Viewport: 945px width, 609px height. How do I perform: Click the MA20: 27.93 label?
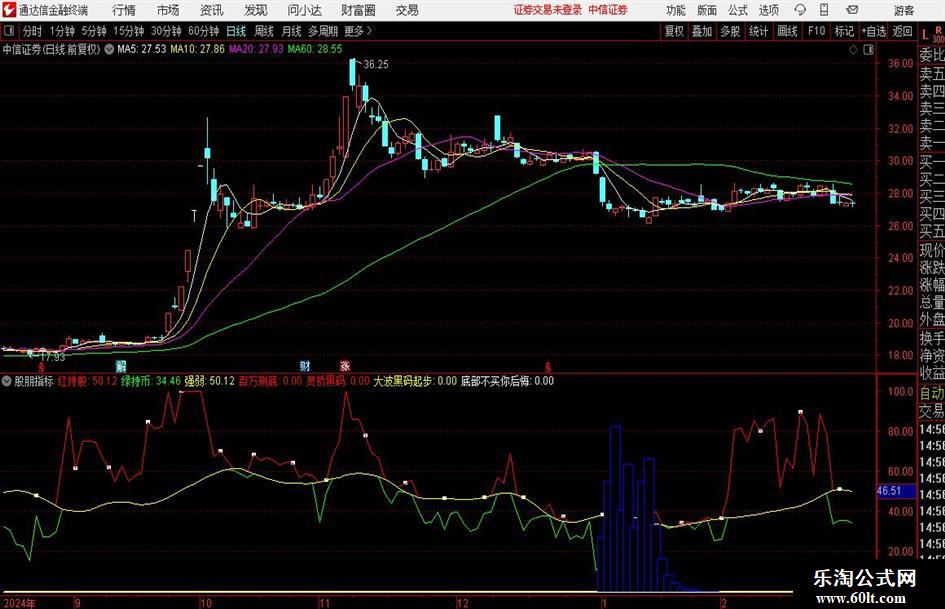[x=256, y=49]
